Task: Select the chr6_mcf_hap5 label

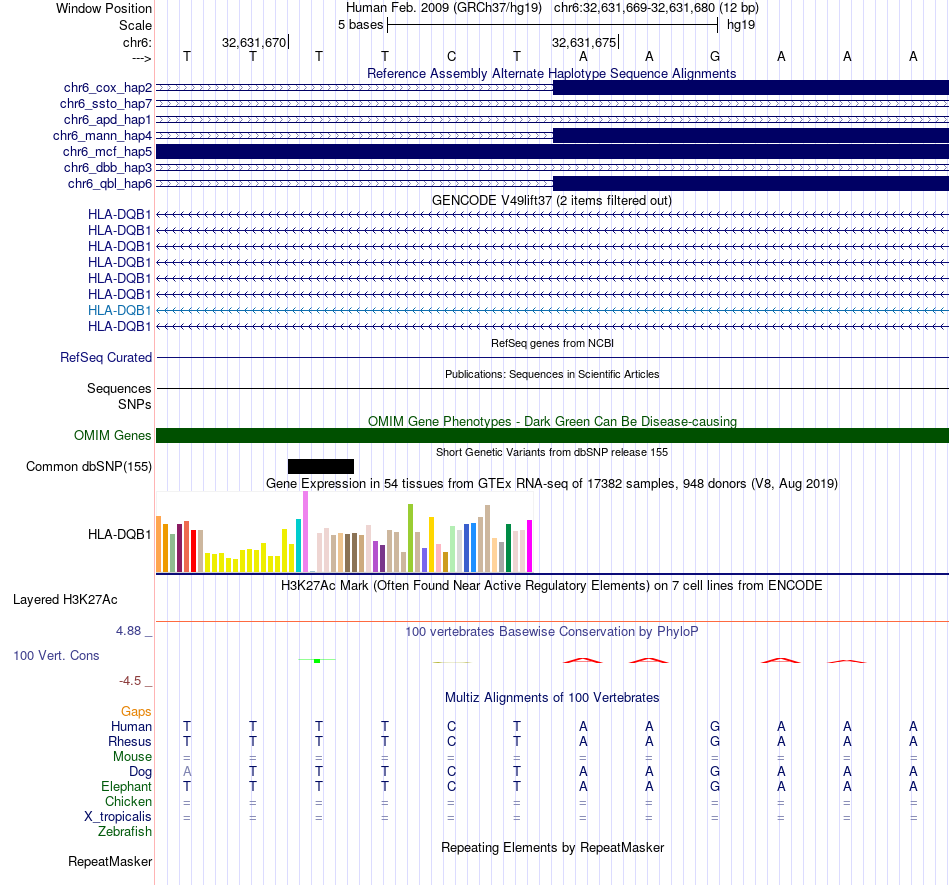Action: (x=107, y=151)
